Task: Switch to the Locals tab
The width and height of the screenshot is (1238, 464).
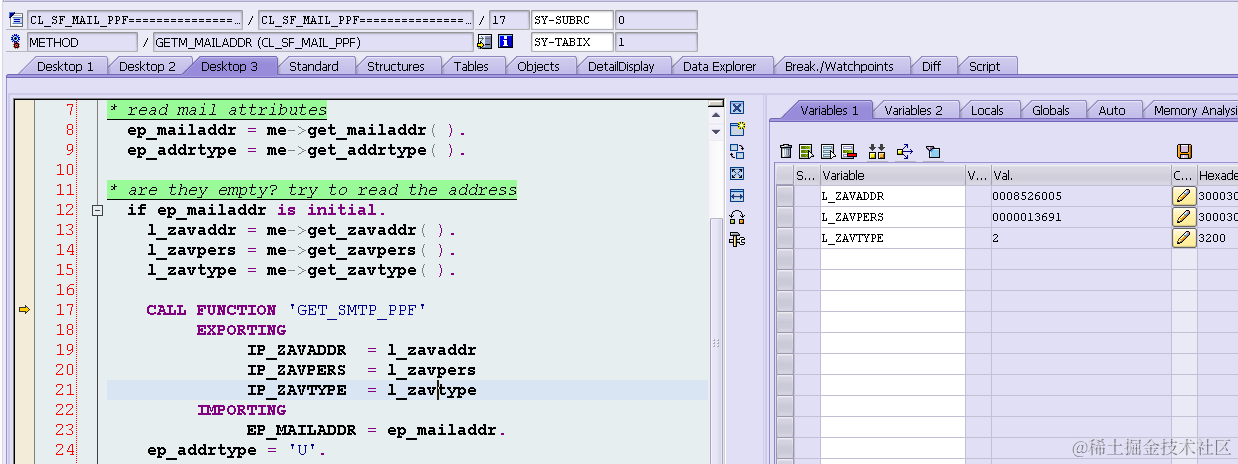Action: tap(987, 110)
